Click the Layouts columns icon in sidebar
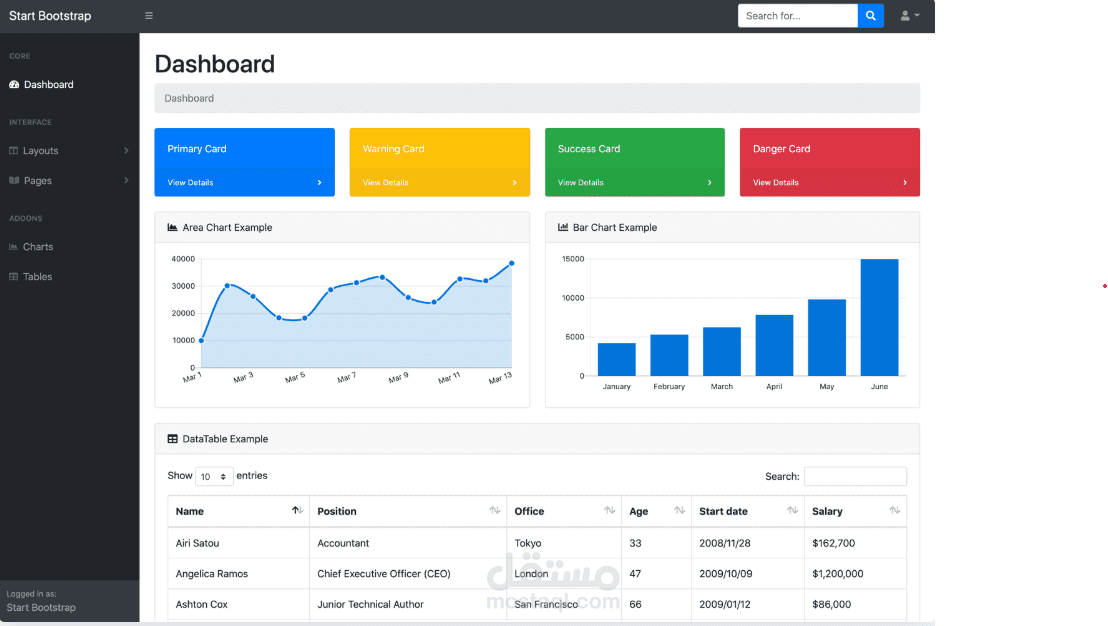1108x626 pixels. 13,150
